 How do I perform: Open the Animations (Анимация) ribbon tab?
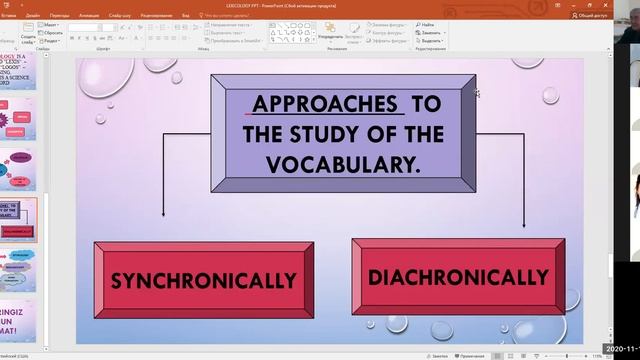point(89,16)
